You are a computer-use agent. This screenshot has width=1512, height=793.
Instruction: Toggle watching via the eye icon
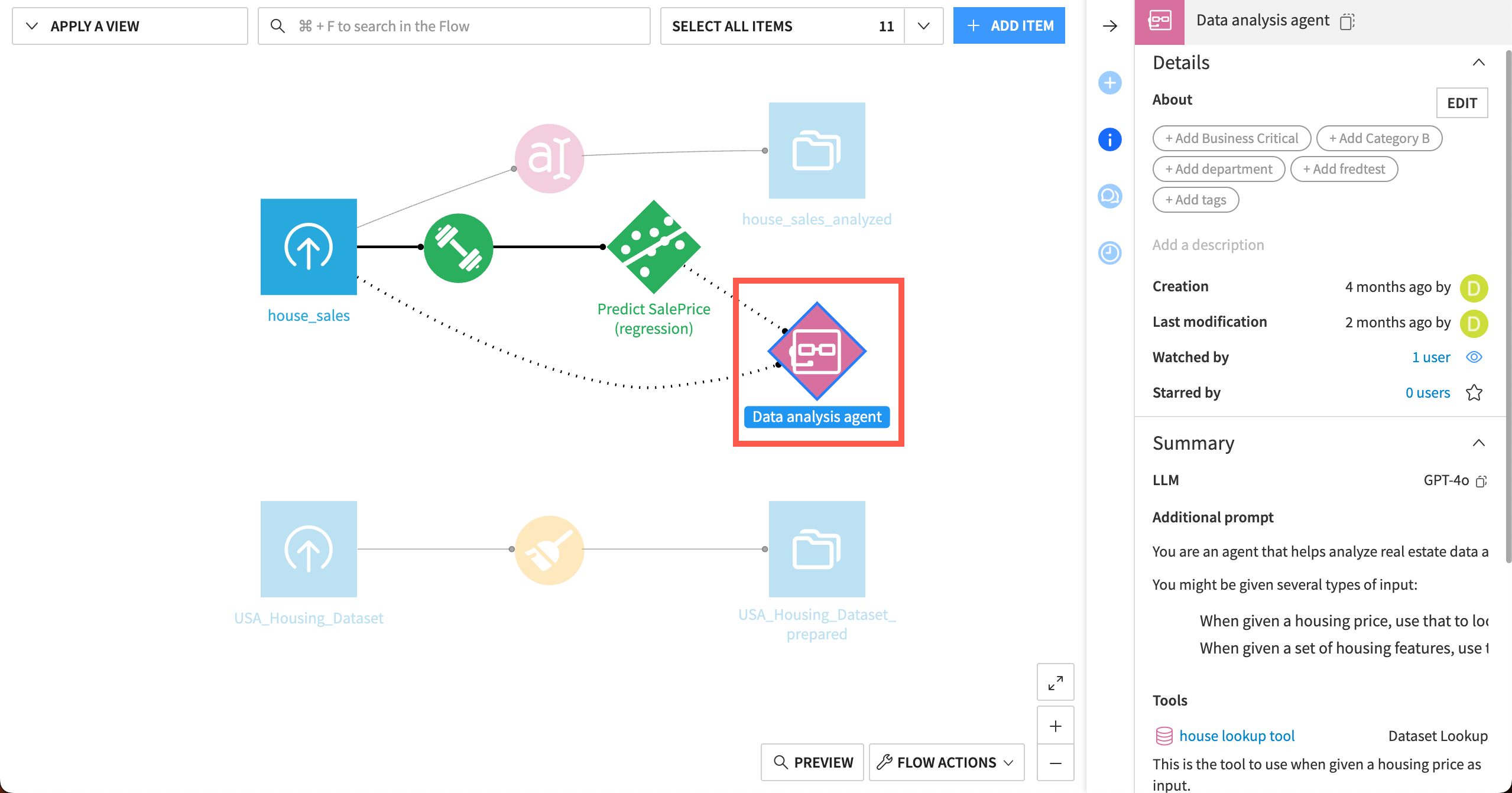click(1474, 356)
